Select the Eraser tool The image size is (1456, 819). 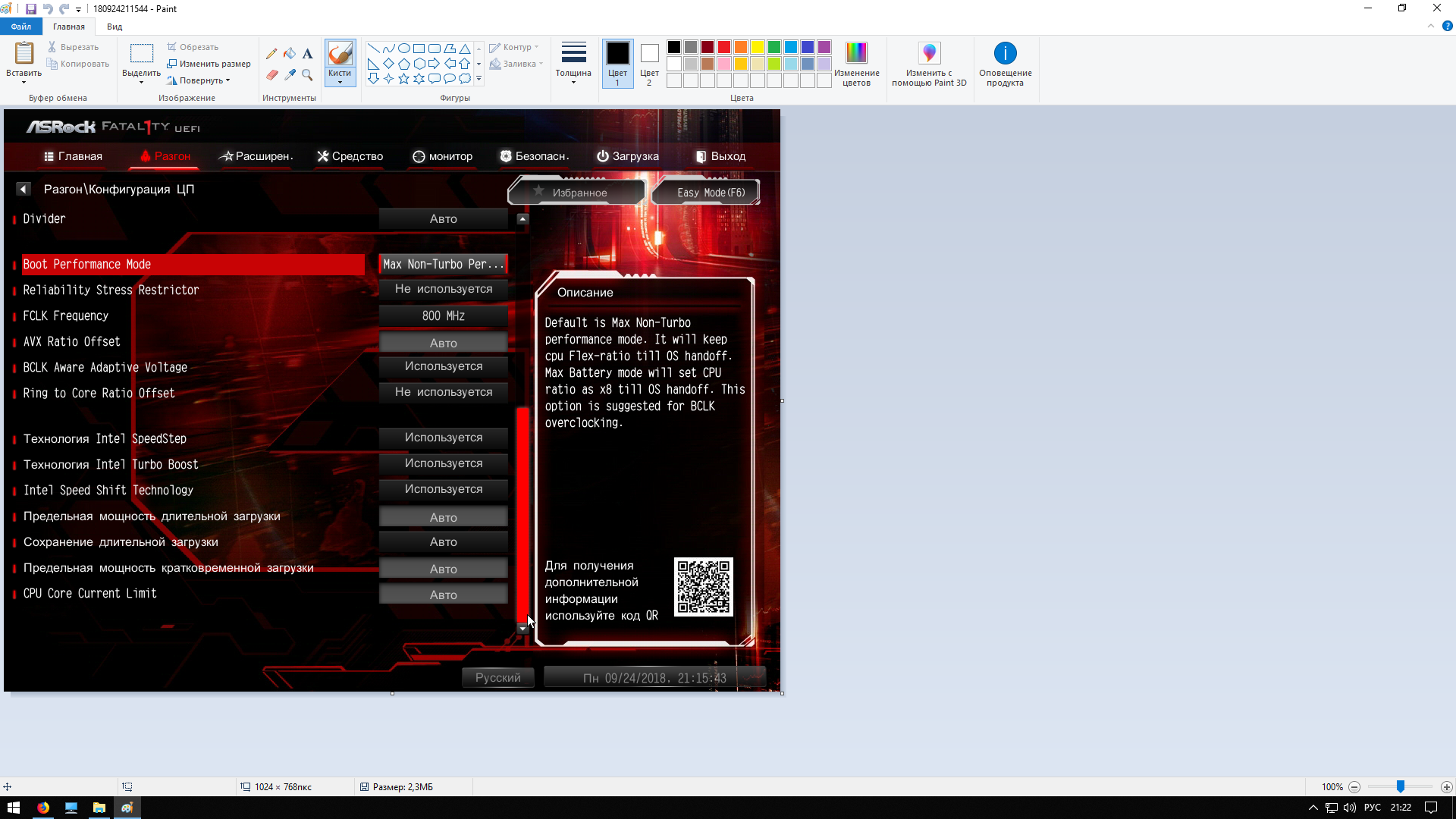271,74
